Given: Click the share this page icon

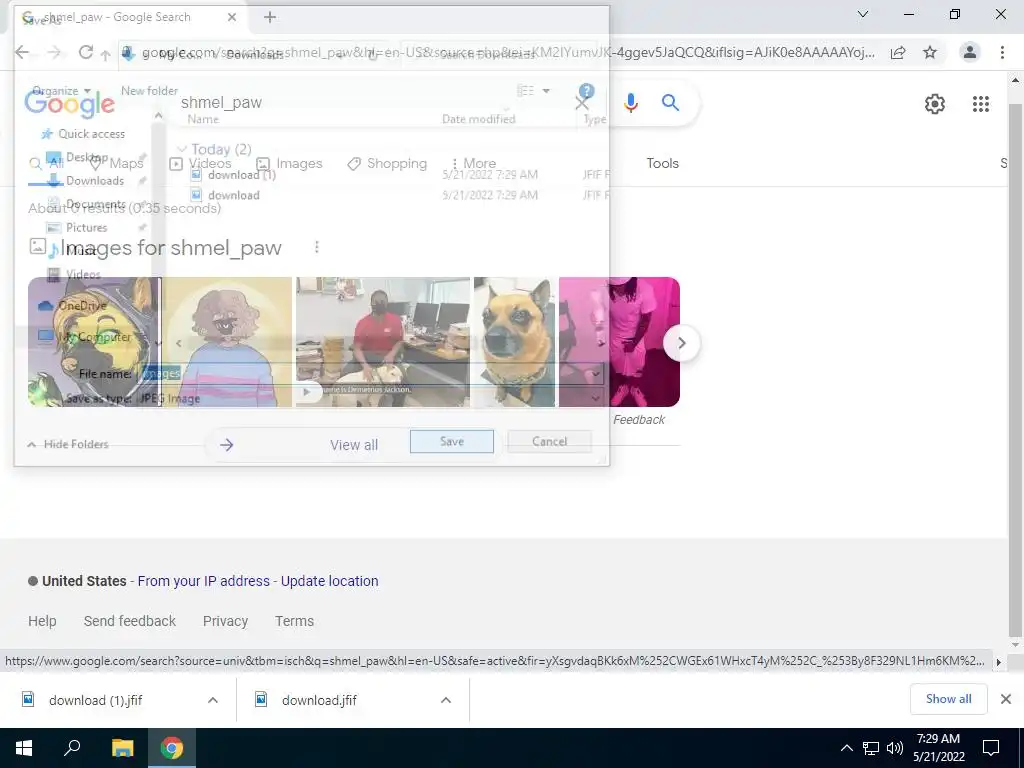Looking at the screenshot, I should click(898, 52).
